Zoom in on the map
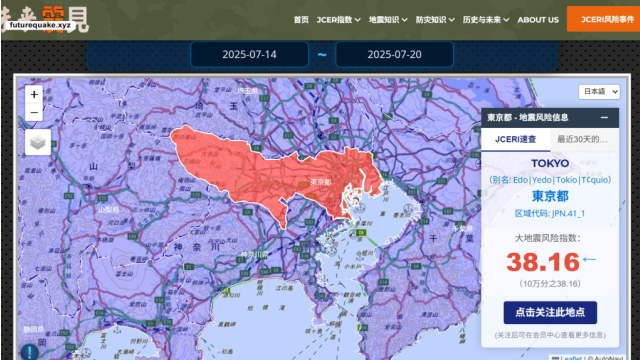 (34, 95)
